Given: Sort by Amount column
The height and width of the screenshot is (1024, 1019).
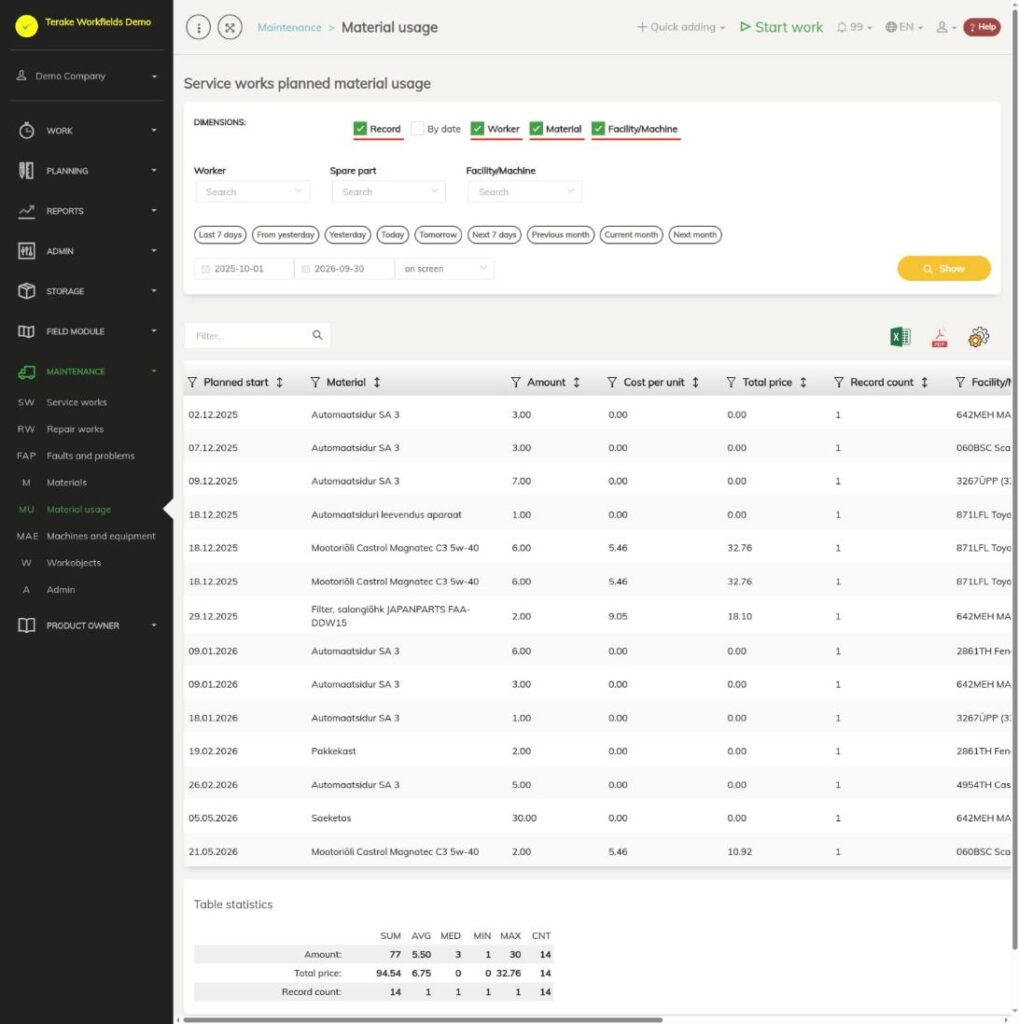Looking at the screenshot, I should point(577,382).
